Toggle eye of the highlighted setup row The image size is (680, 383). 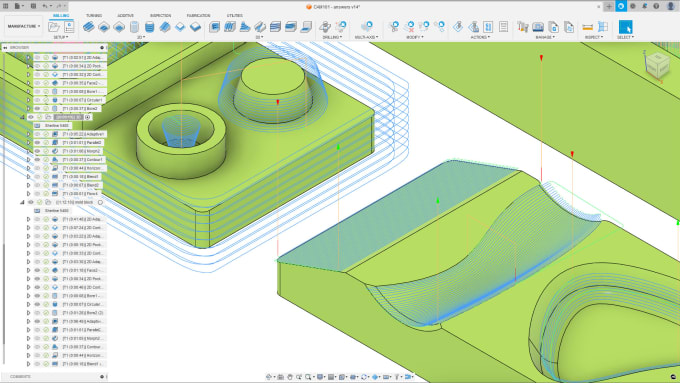[x=30, y=117]
